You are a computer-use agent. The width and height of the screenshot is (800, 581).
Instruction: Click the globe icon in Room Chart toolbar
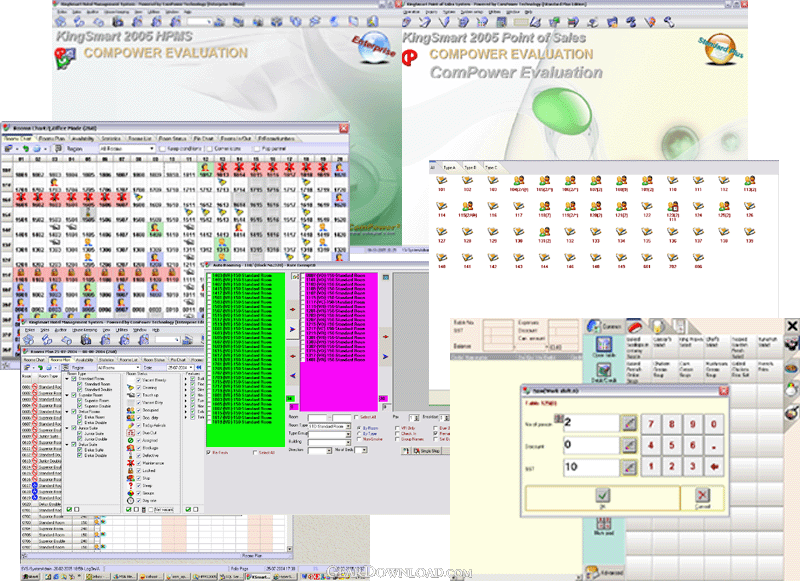pyautogui.click(x=37, y=148)
